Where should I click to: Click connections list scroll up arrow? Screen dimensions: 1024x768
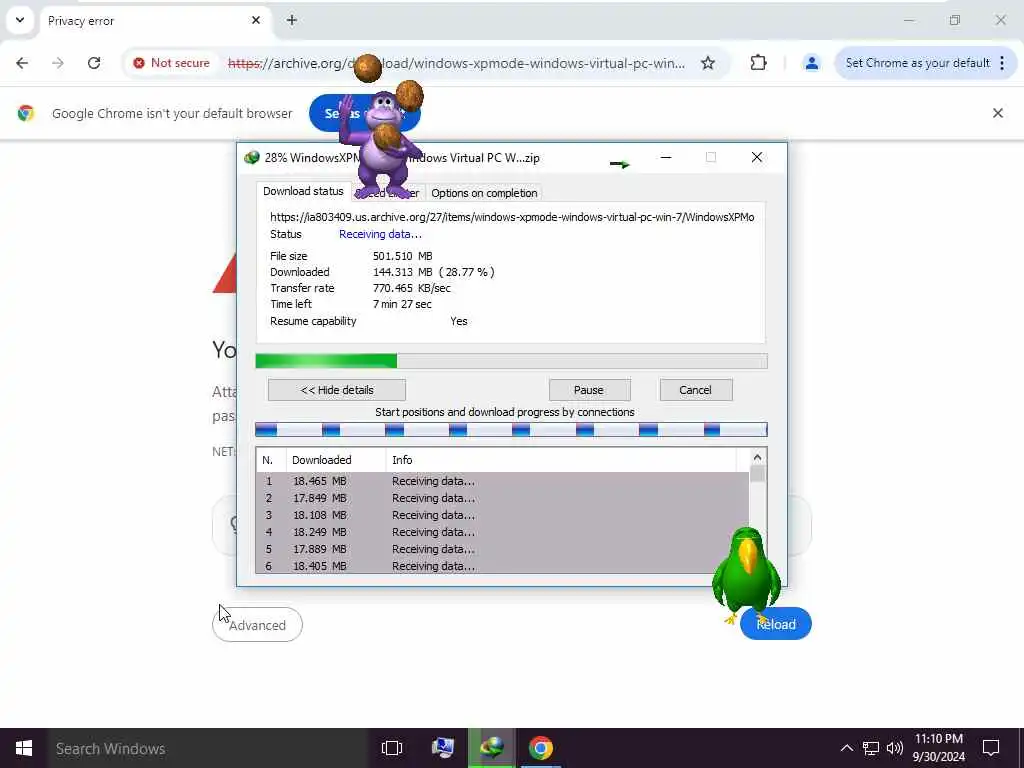pos(757,458)
